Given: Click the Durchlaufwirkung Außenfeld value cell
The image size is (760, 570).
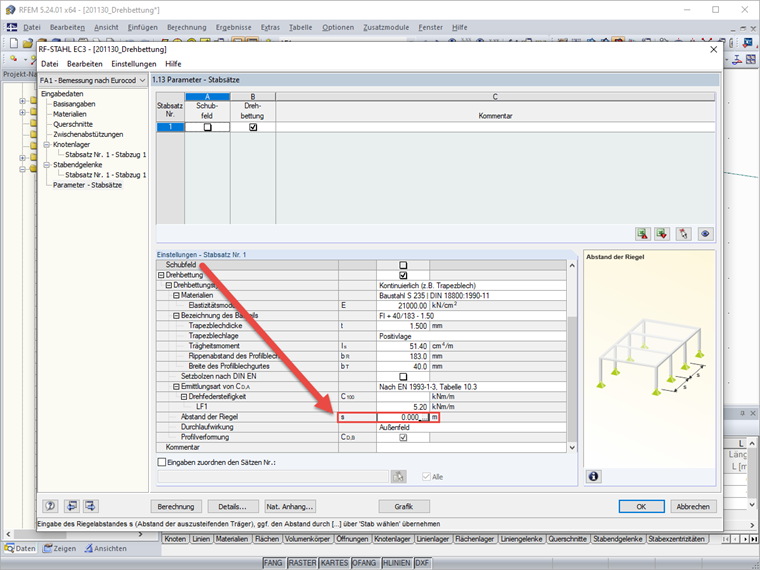Looking at the screenshot, I should tap(471, 428).
